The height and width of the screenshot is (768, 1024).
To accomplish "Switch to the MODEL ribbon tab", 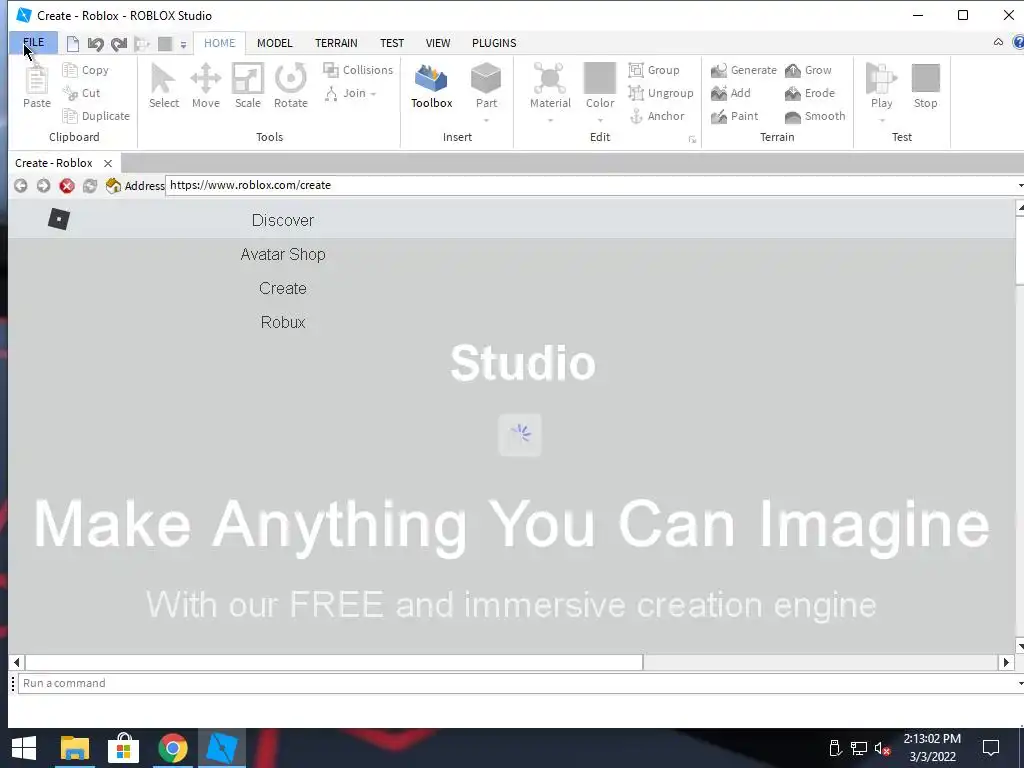I will point(274,43).
